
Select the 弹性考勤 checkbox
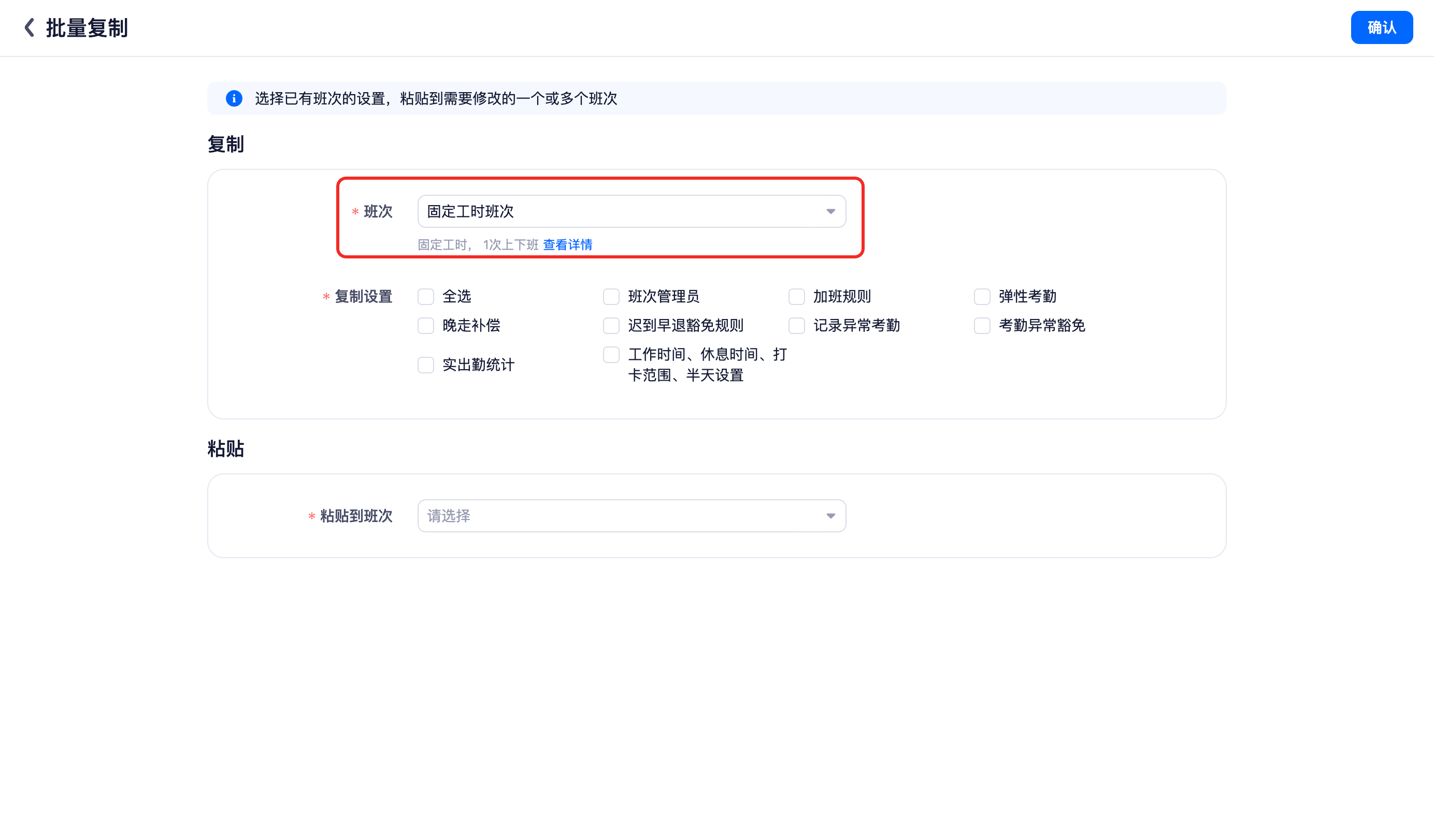982,296
